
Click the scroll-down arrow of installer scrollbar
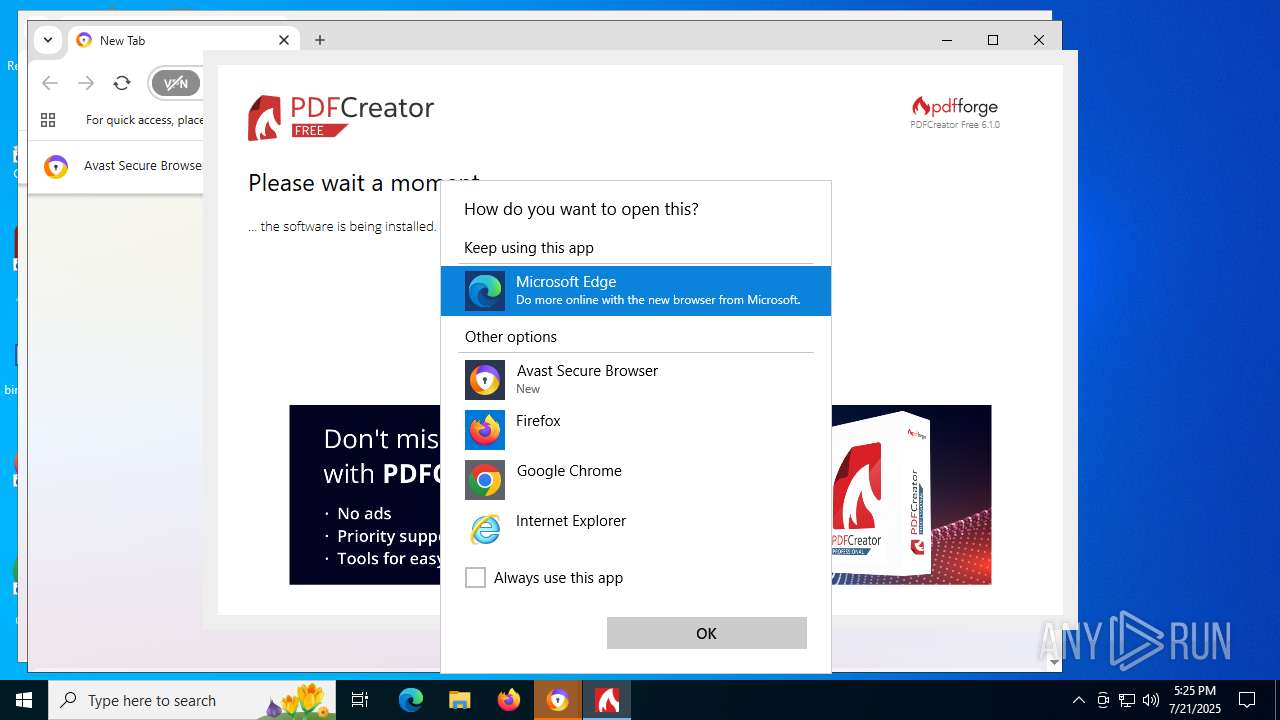pos(1054,662)
